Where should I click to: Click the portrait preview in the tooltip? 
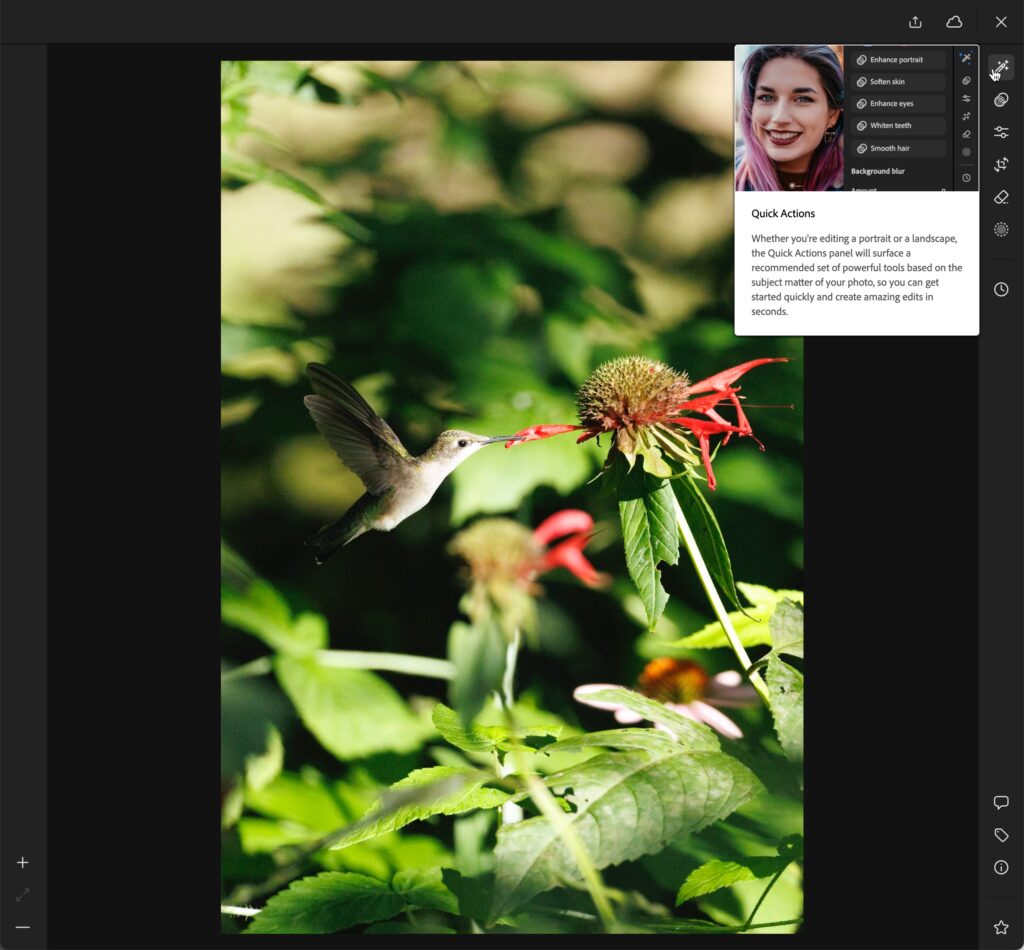click(x=789, y=118)
